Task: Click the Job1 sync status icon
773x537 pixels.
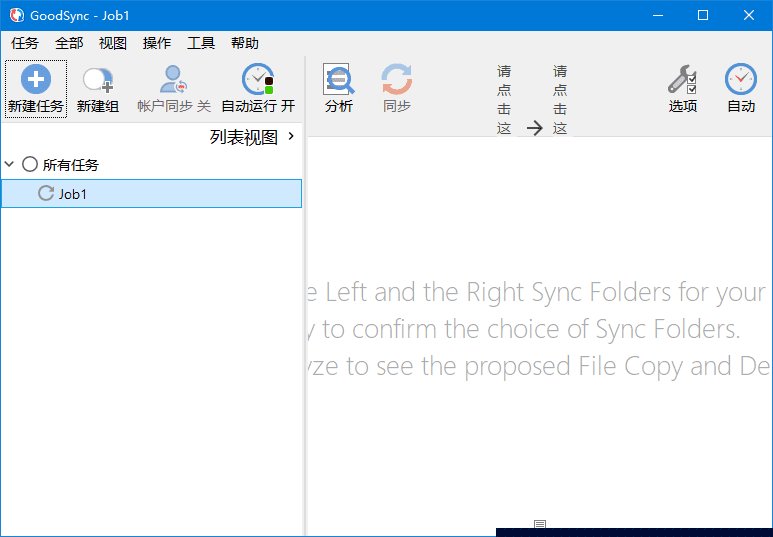Action: (x=46, y=193)
